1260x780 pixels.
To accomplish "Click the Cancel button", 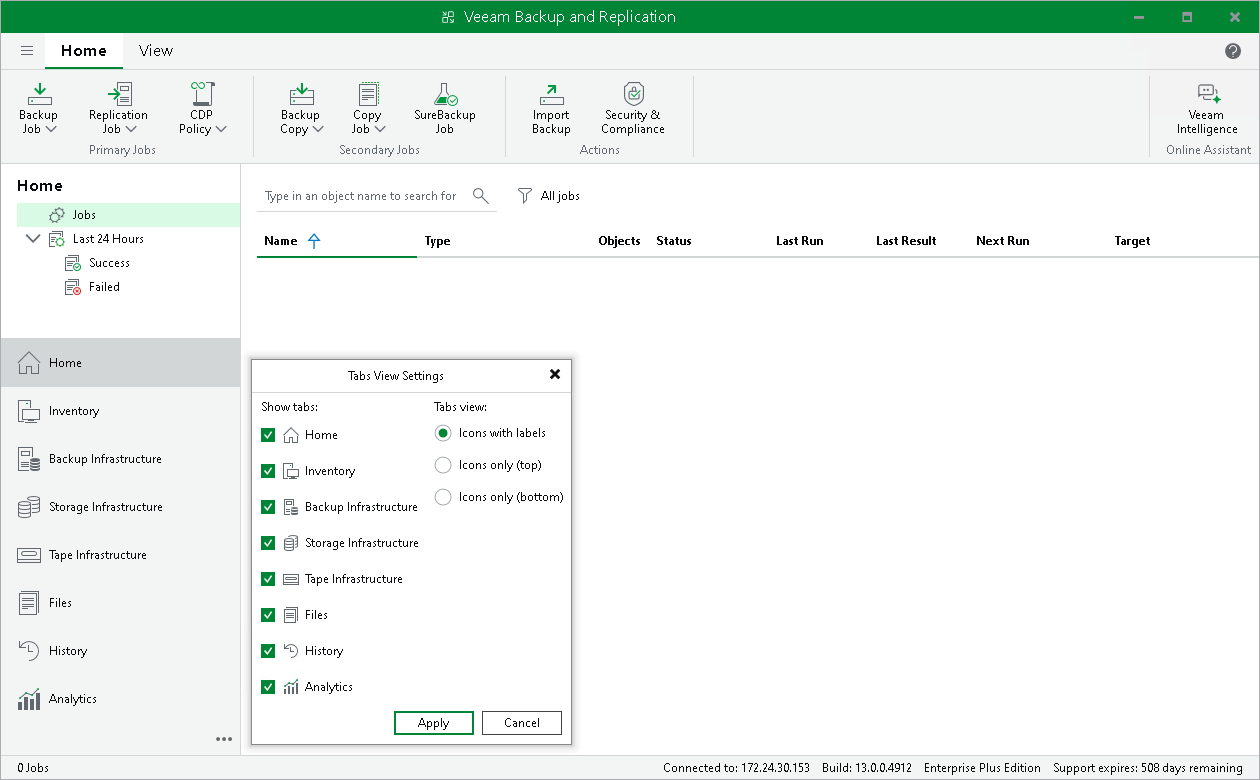I will pos(522,723).
